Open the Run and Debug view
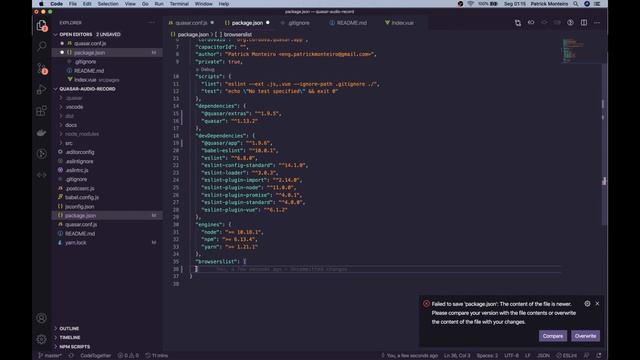Viewport: 640px width, 360px height. coord(42,89)
